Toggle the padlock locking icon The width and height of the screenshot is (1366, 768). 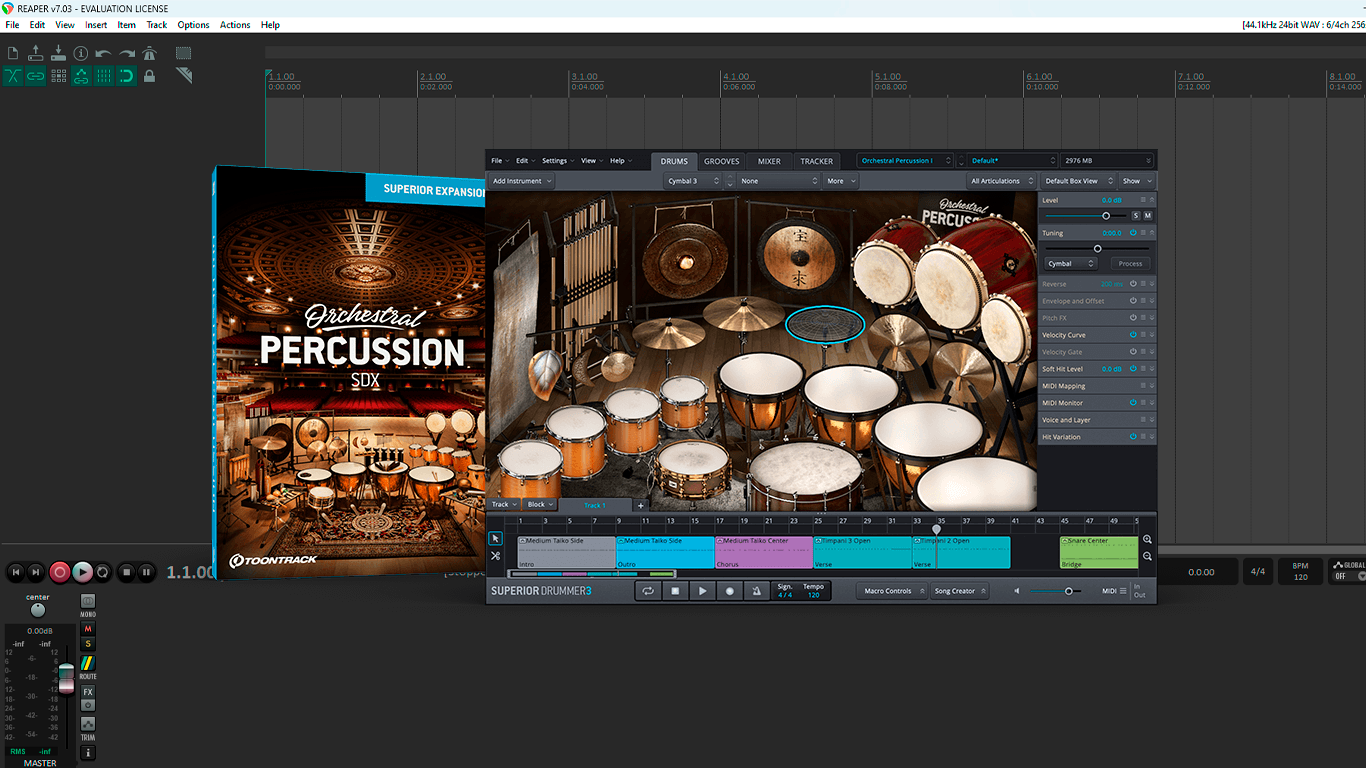click(150, 76)
